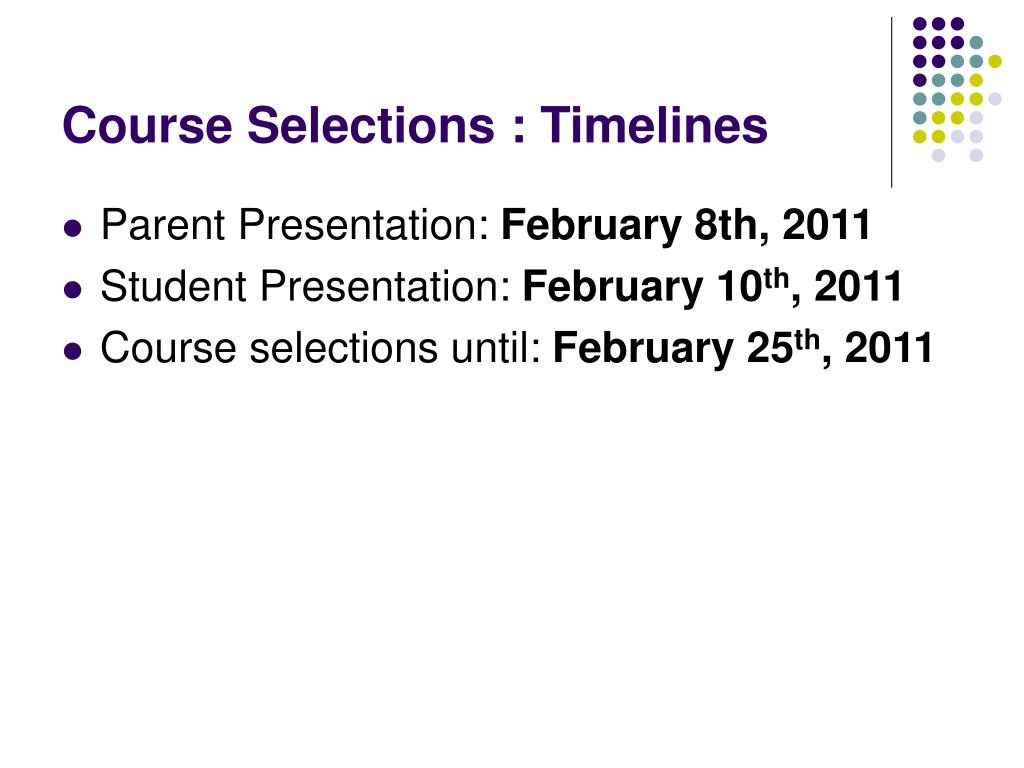Click the bold date February 10th, 2011
The image size is (1024, 768).
712,286
